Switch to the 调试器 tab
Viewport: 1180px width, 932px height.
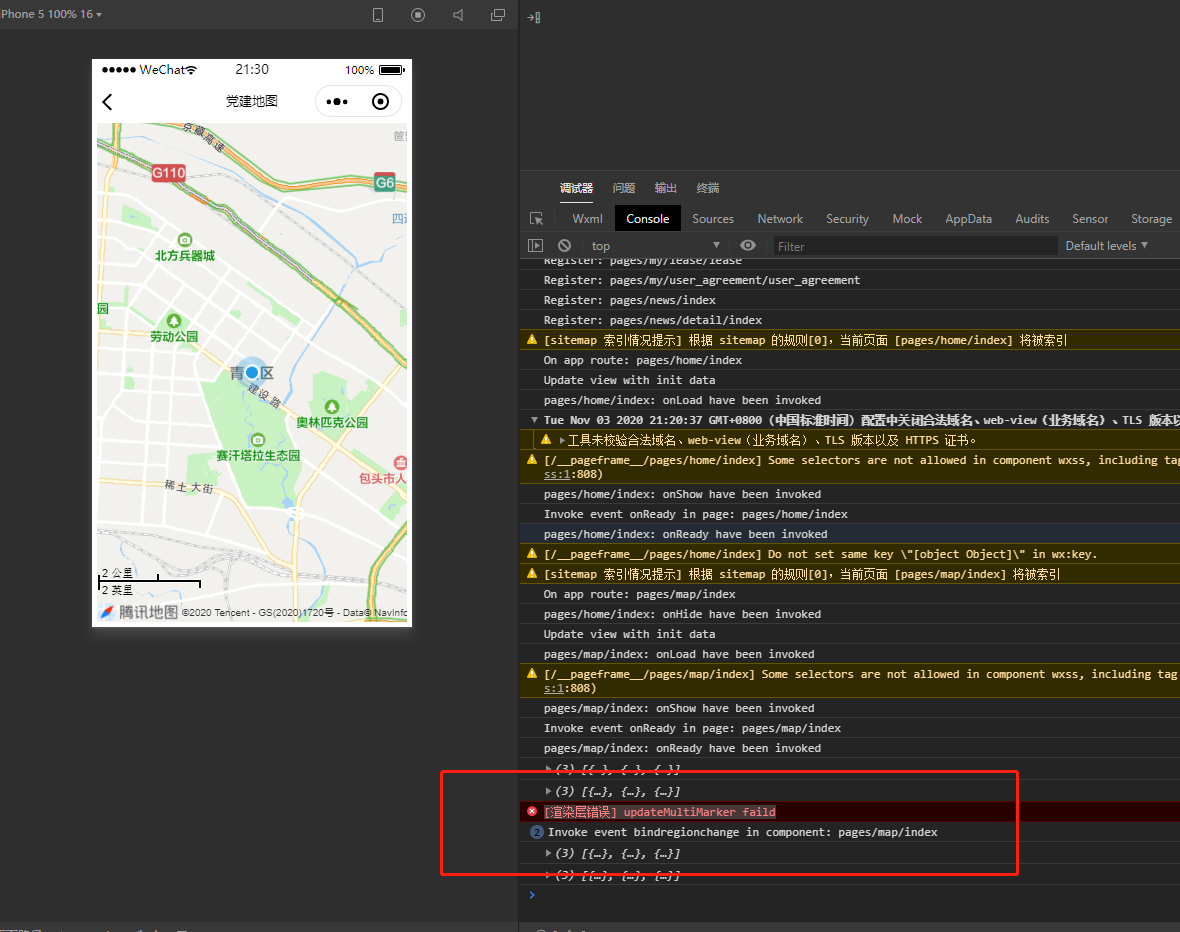tap(576, 188)
